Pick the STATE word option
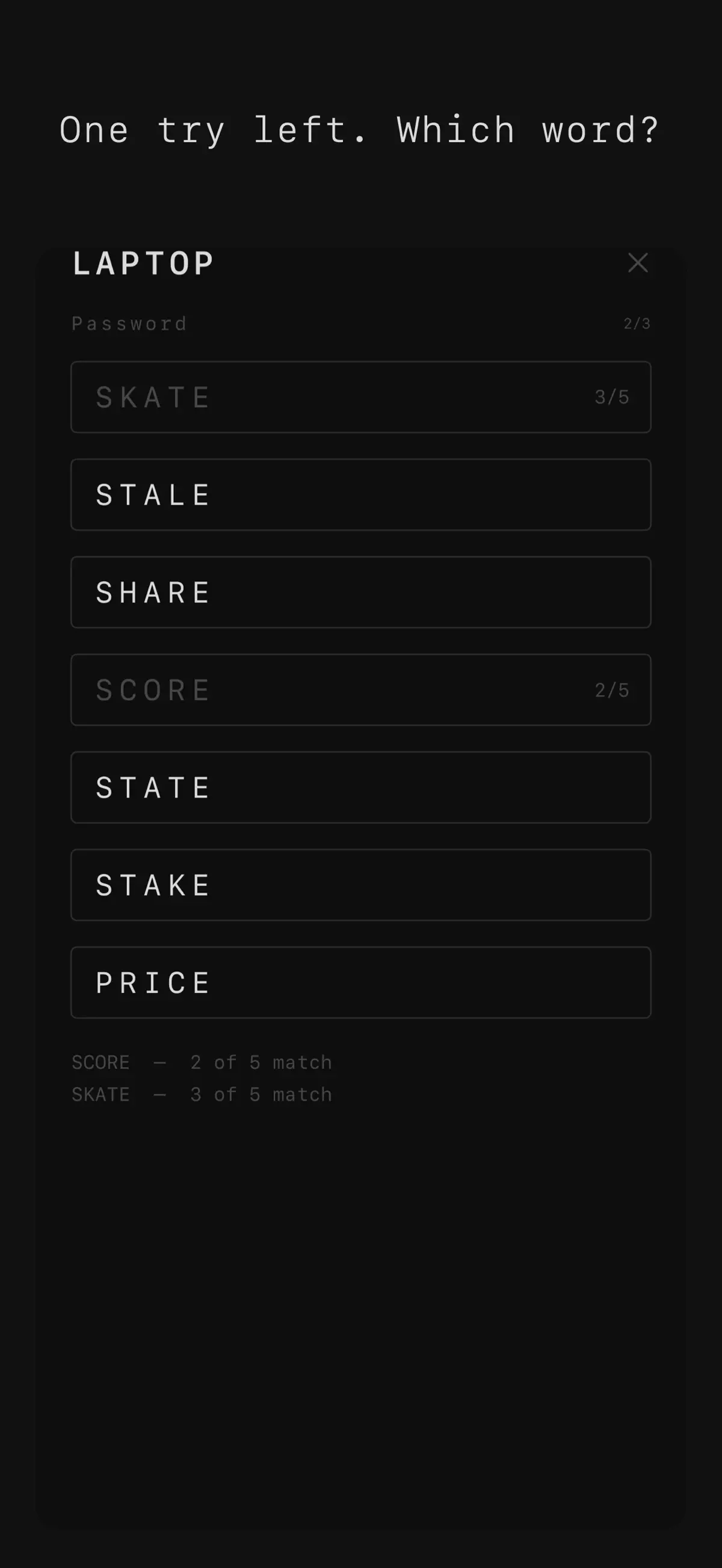 [361, 788]
